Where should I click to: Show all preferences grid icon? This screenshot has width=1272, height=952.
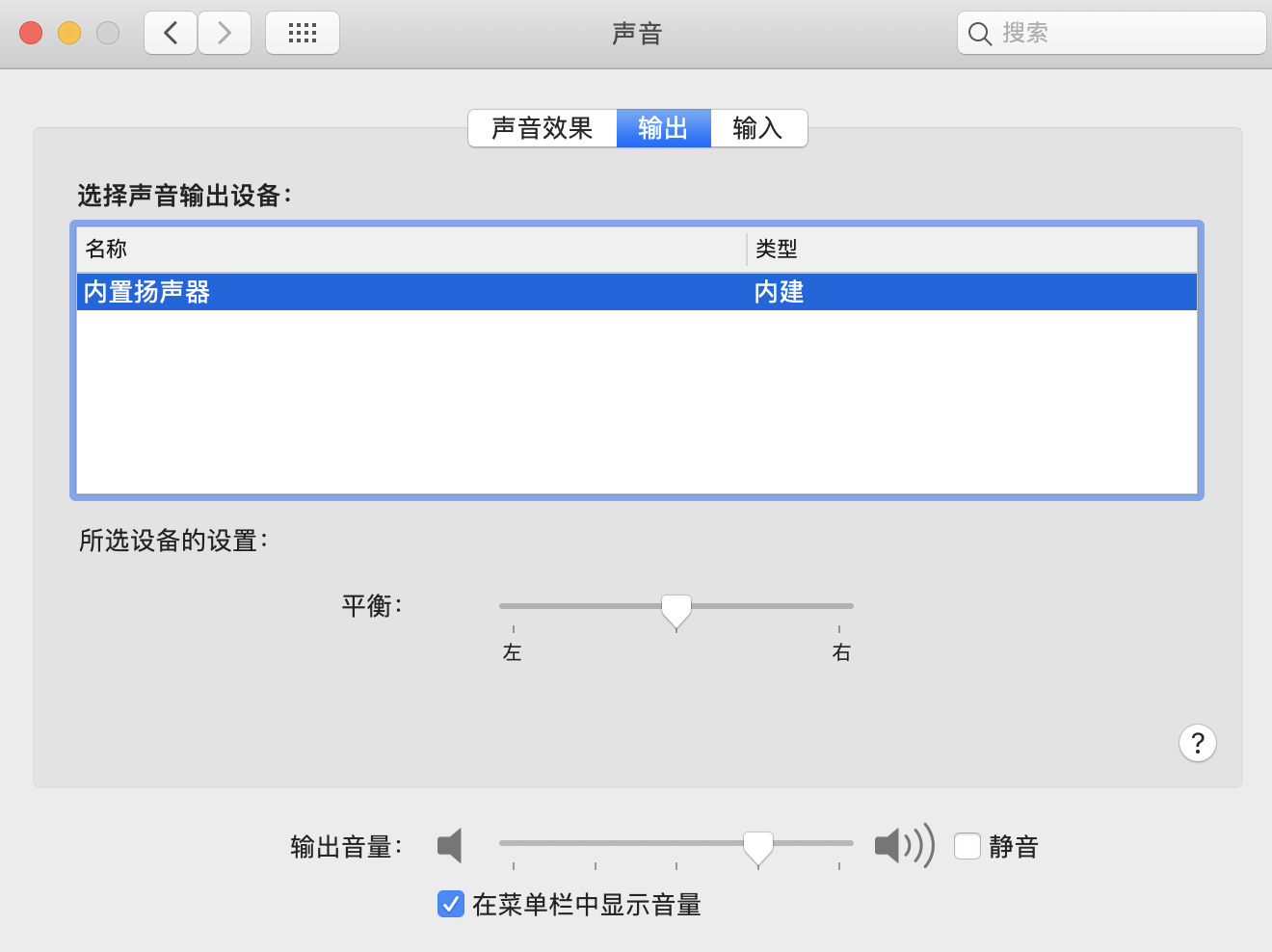coord(303,34)
